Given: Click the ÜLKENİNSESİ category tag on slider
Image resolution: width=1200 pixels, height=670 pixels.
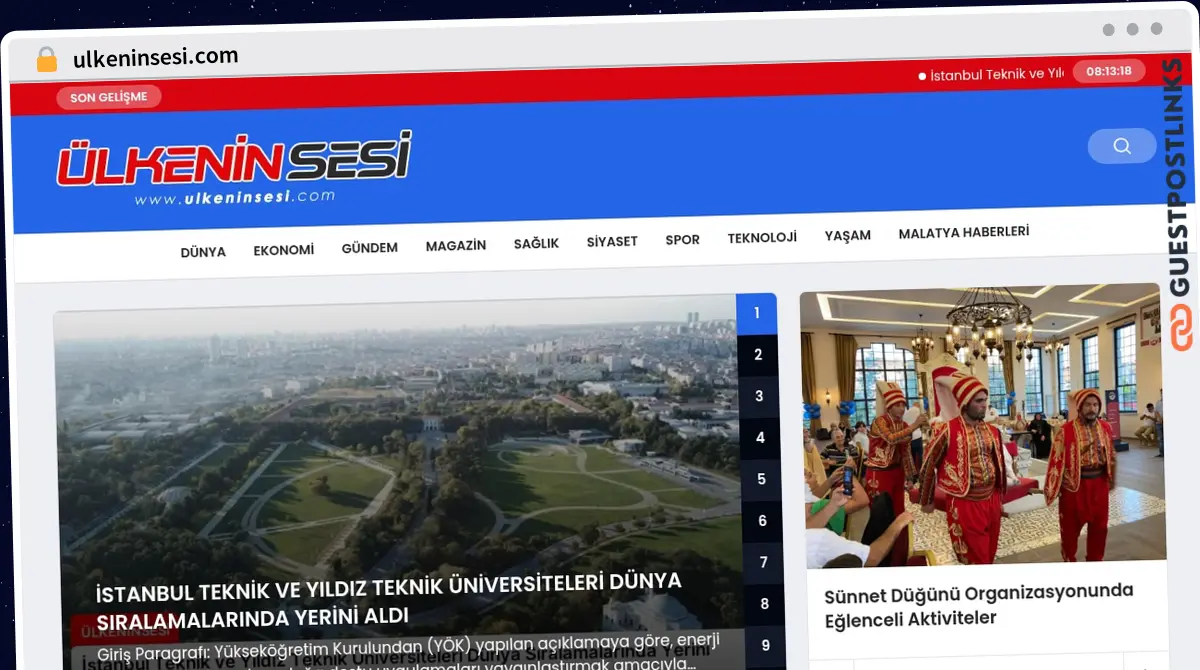Looking at the screenshot, I should pos(124,632).
